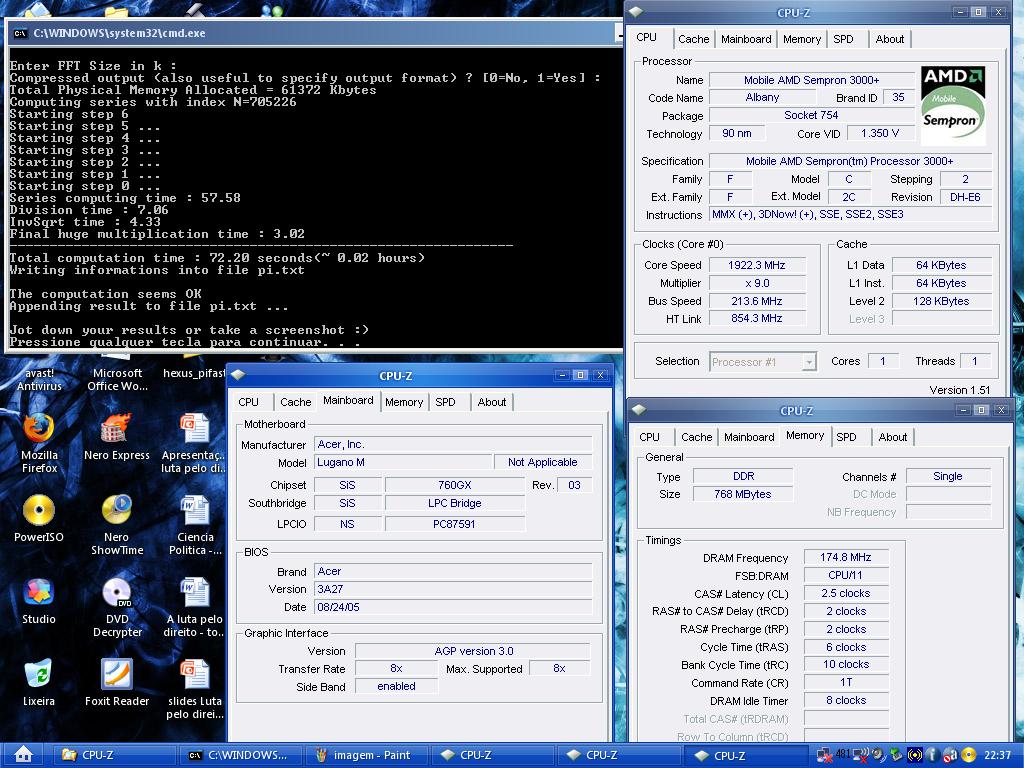Click the Bus Speed value 213.6 MHz

[x=757, y=301]
